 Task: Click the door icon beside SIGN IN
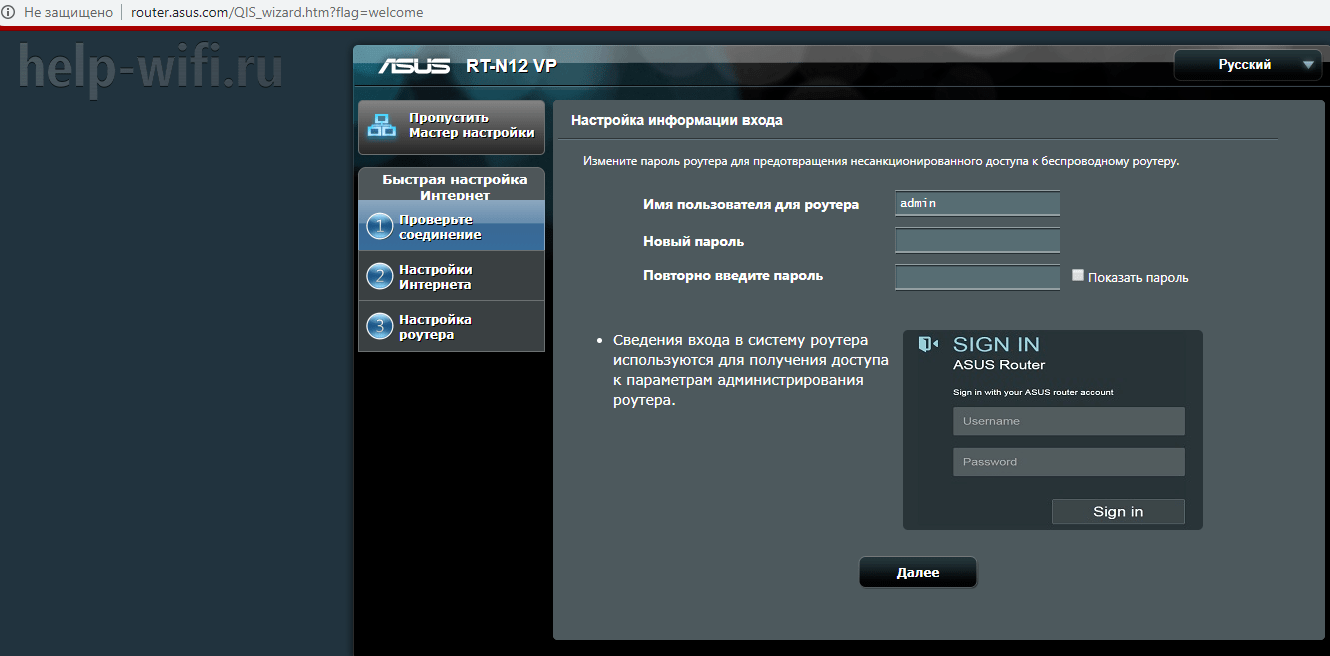[x=928, y=344]
